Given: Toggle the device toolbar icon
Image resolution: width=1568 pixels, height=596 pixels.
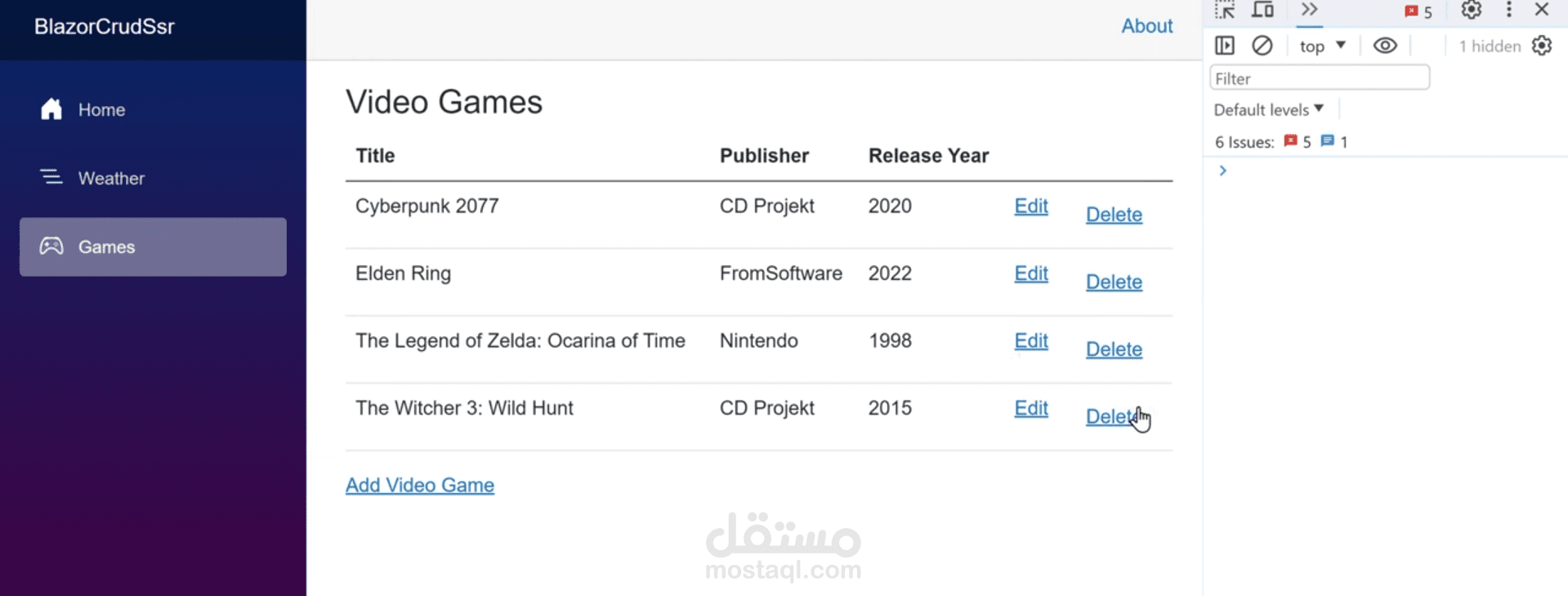Looking at the screenshot, I should tap(1263, 10).
